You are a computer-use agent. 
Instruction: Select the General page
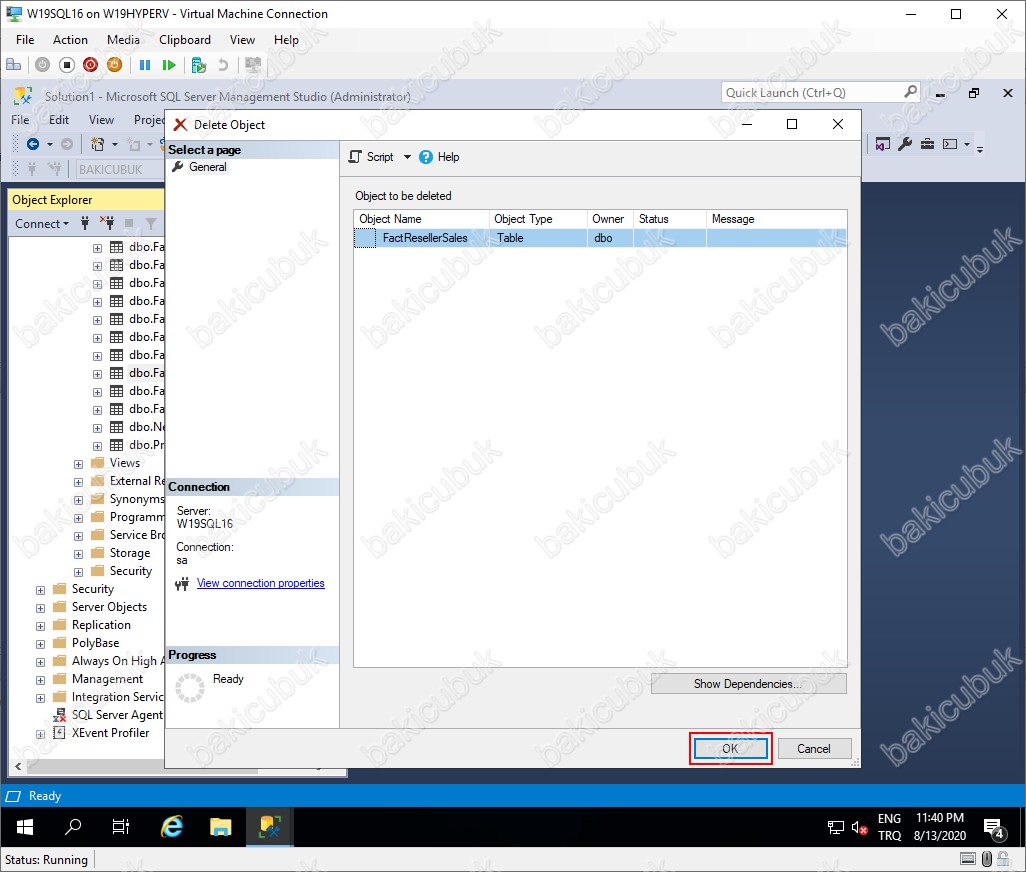pyautogui.click(x=207, y=167)
